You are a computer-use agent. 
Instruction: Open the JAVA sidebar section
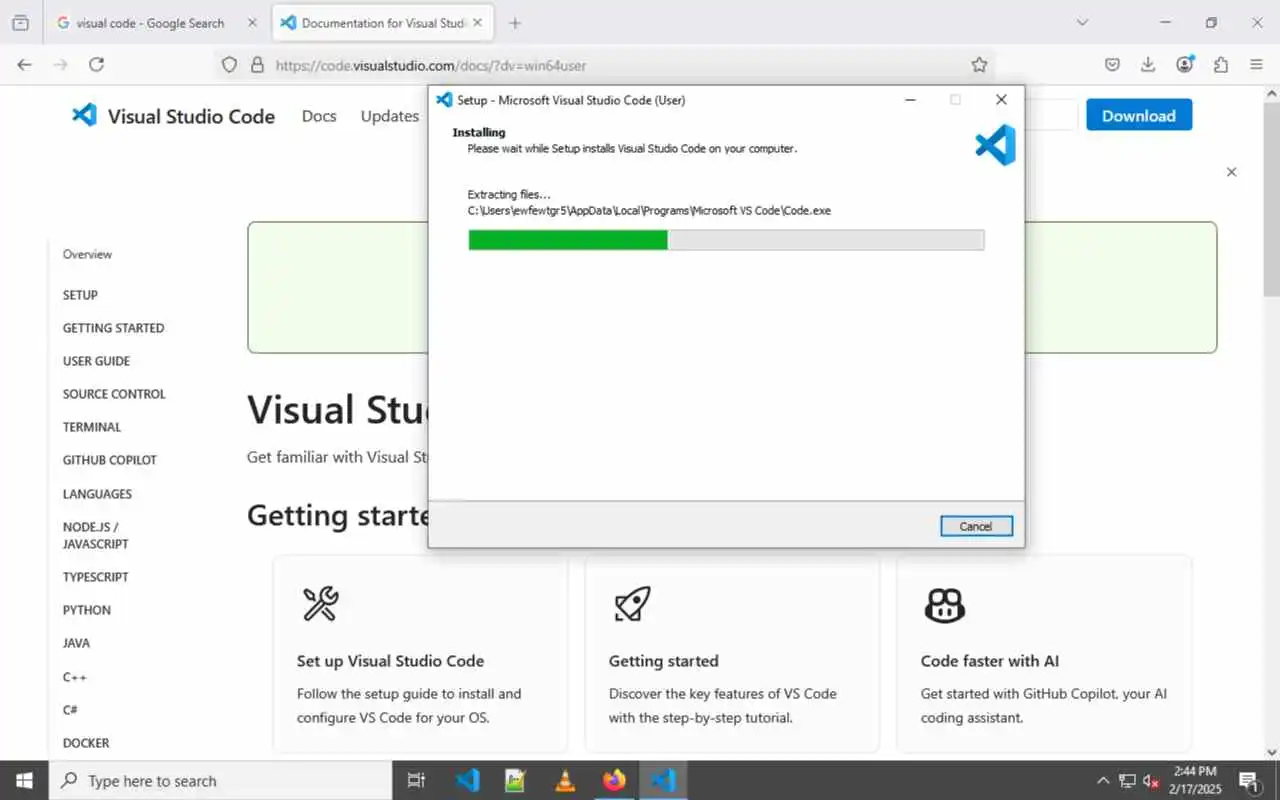tap(76, 643)
